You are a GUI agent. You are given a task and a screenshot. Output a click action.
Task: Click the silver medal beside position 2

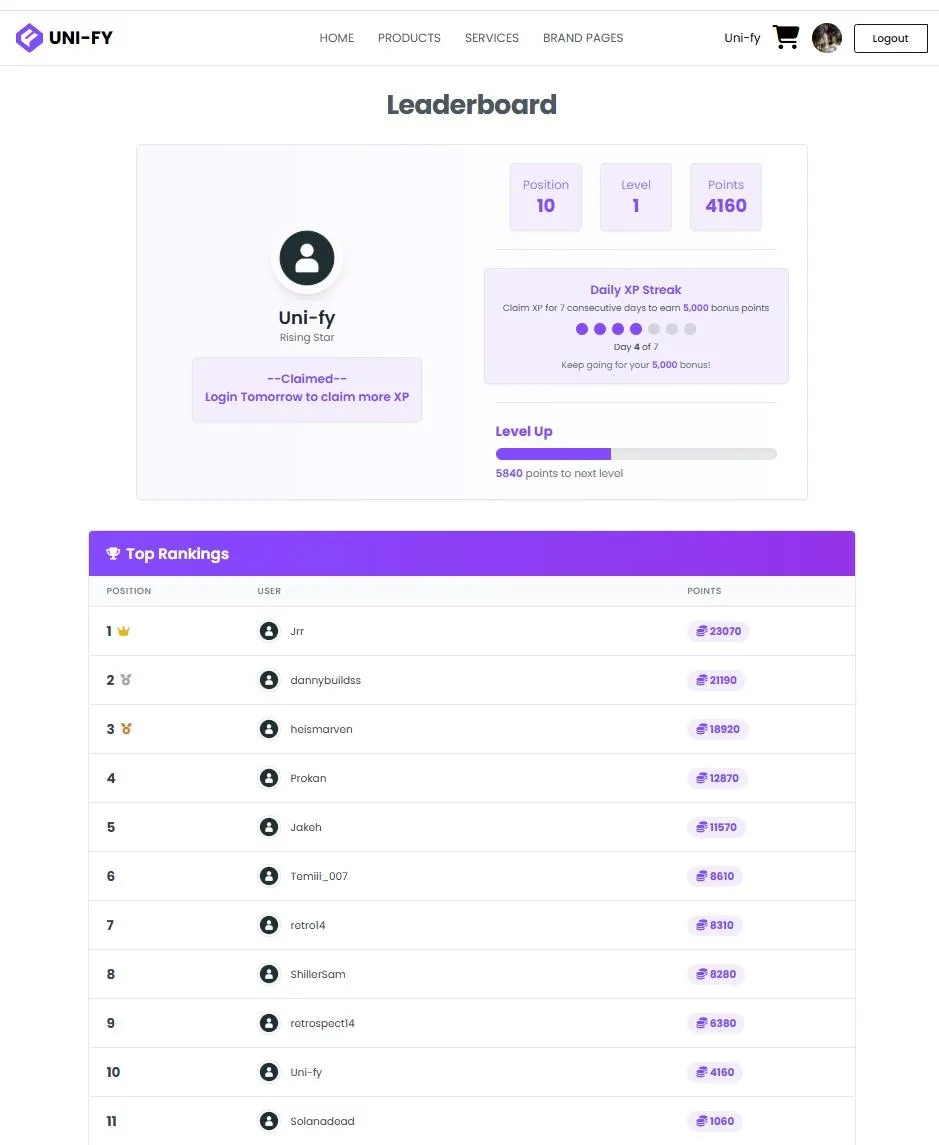[126, 680]
